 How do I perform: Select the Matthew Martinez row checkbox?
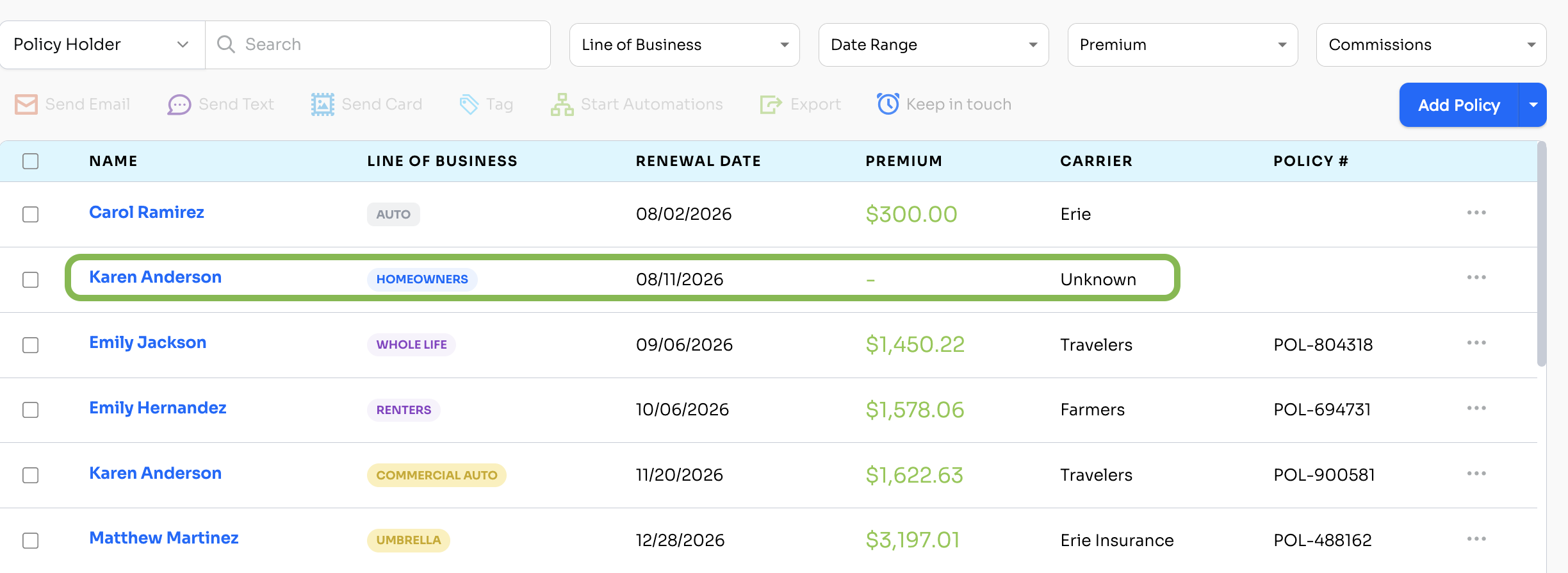[30, 540]
